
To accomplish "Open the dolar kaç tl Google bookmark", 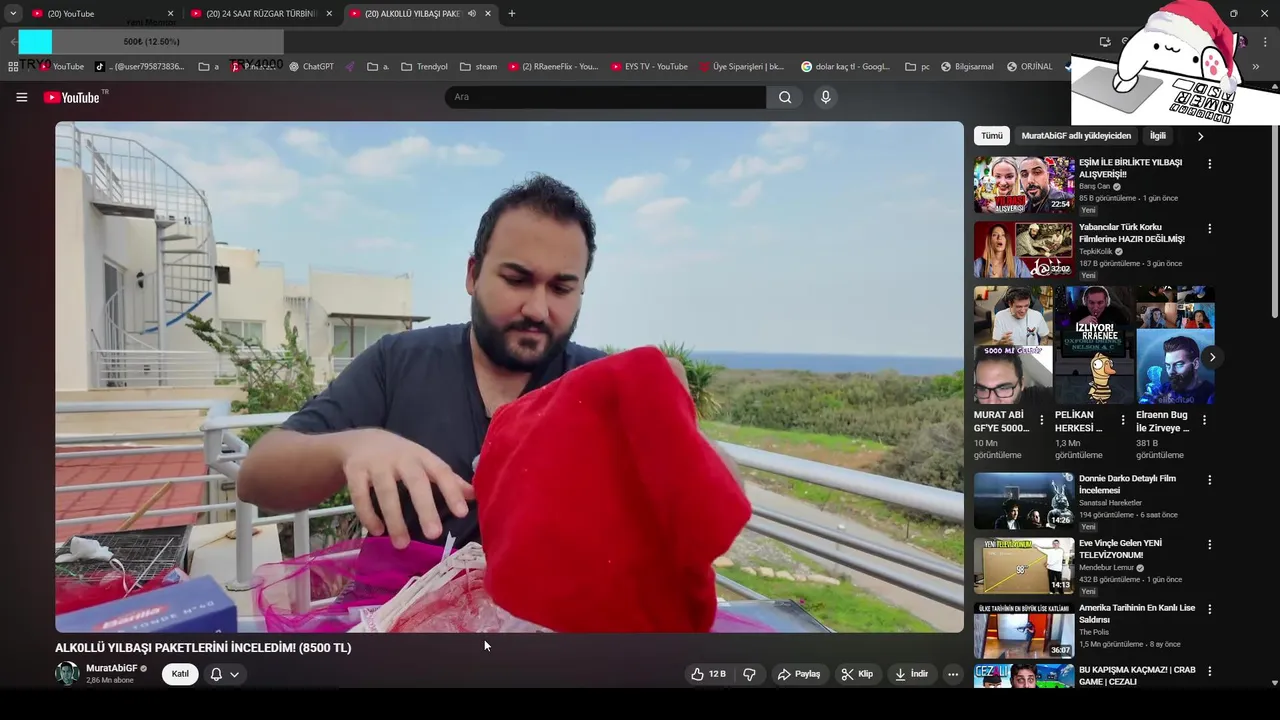I will click(846, 67).
